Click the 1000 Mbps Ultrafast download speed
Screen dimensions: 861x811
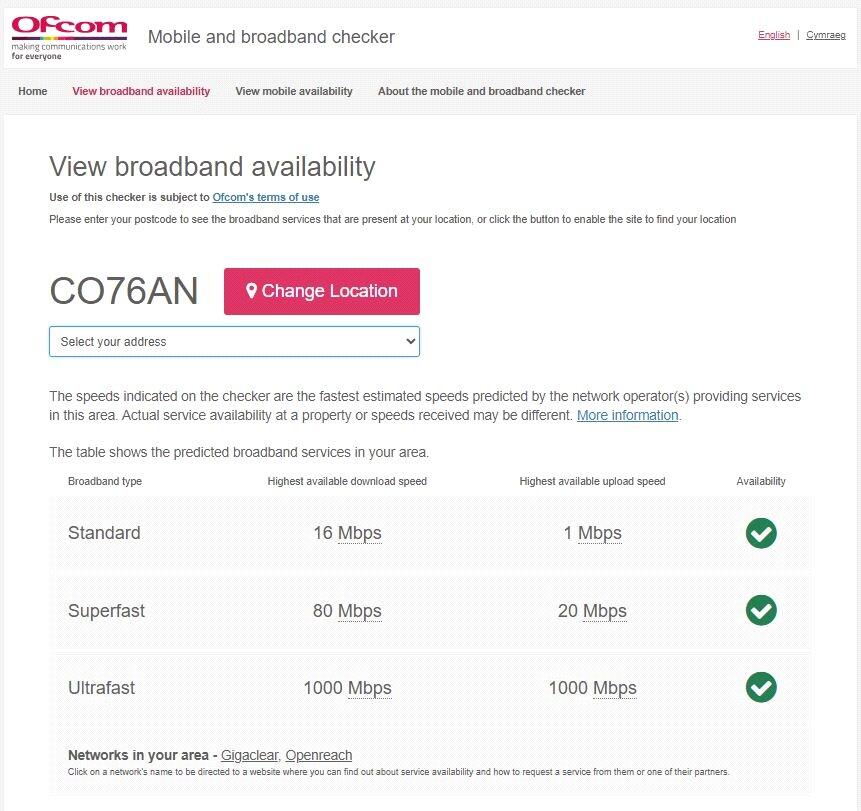pos(348,688)
